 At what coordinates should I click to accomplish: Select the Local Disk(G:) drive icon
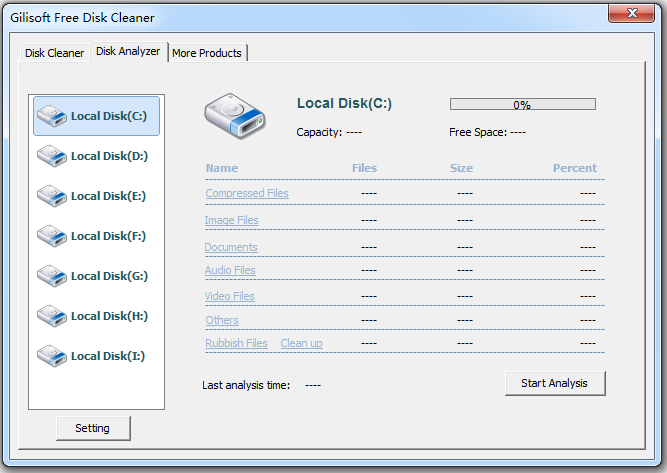[x=51, y=276]
